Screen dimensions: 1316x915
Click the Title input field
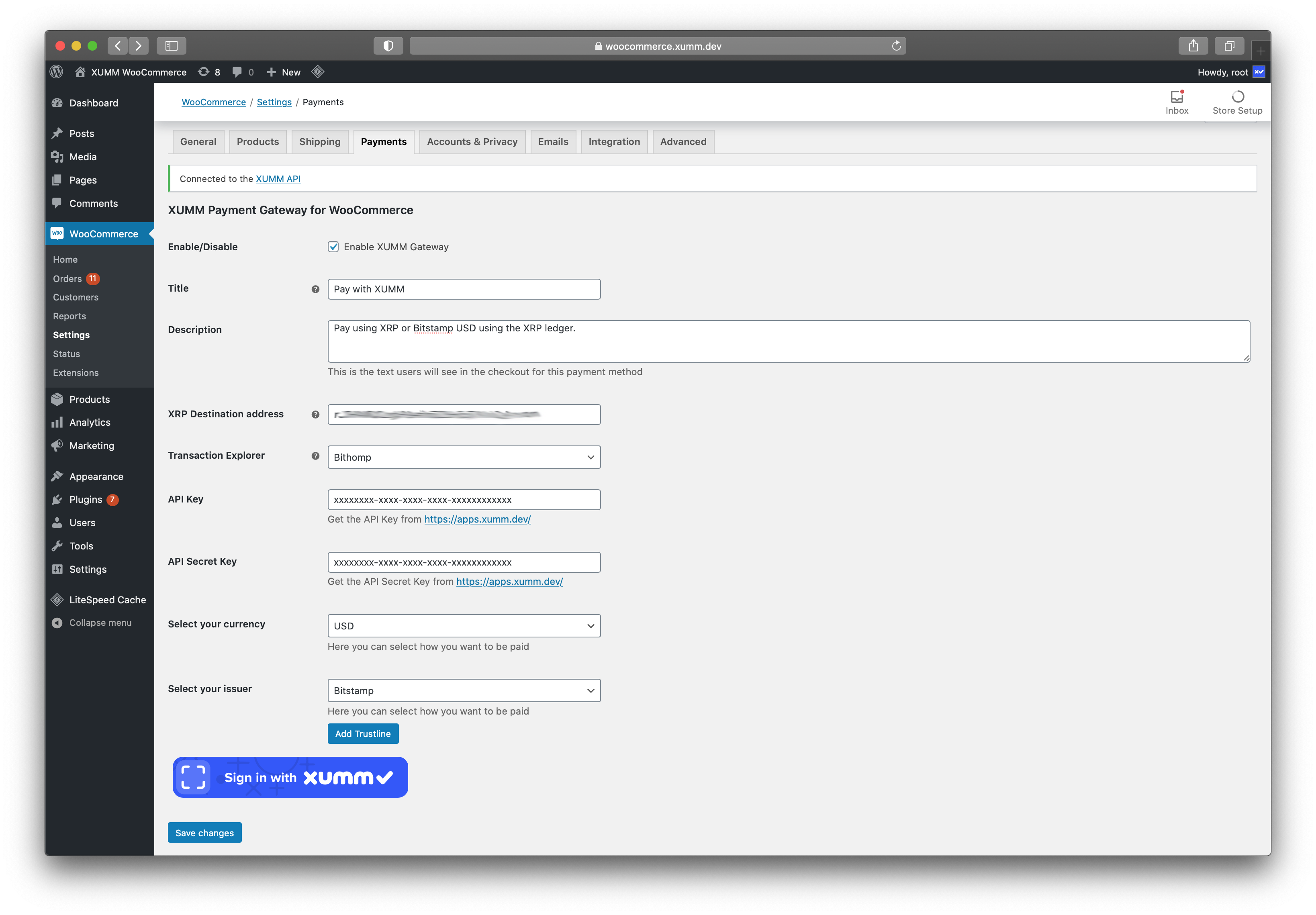(x=464, y=289)
